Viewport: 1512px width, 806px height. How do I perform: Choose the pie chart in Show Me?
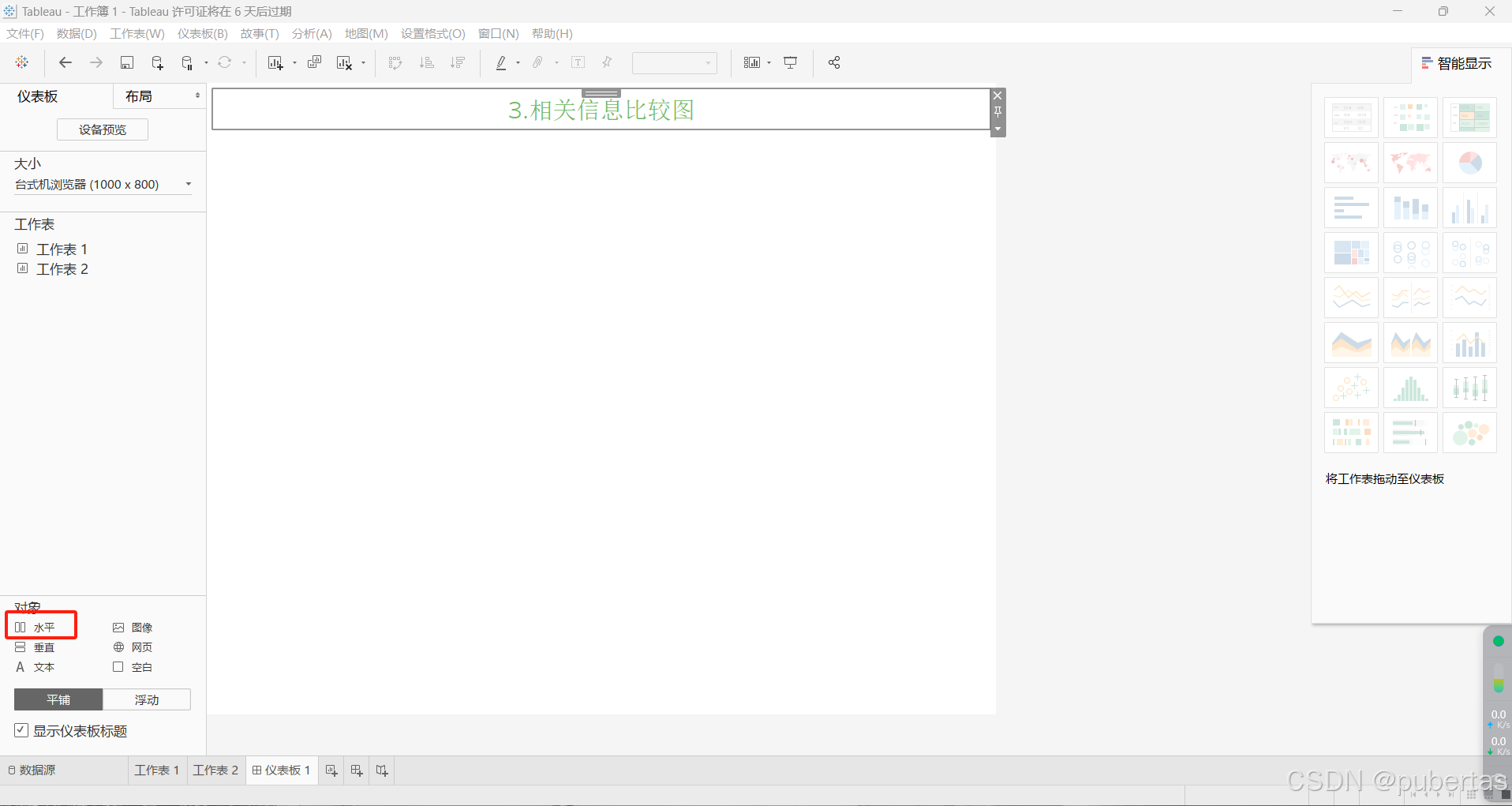point(1469,163)
